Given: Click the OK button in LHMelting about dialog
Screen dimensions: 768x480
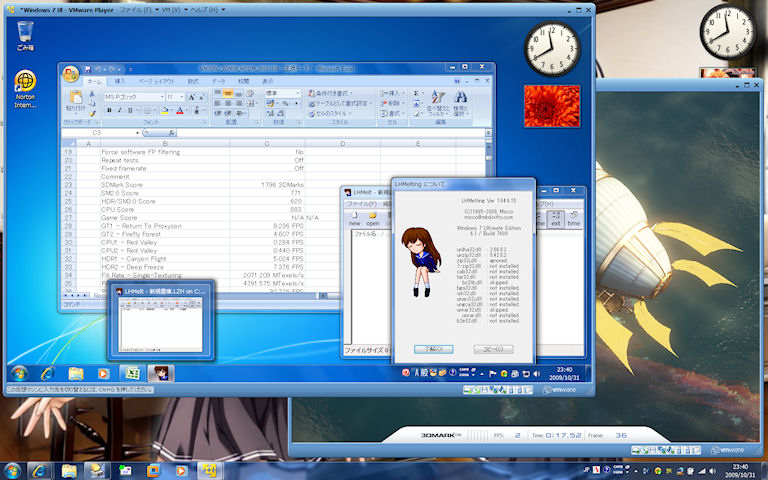Looking at the screenshot, I should (433, 349).
